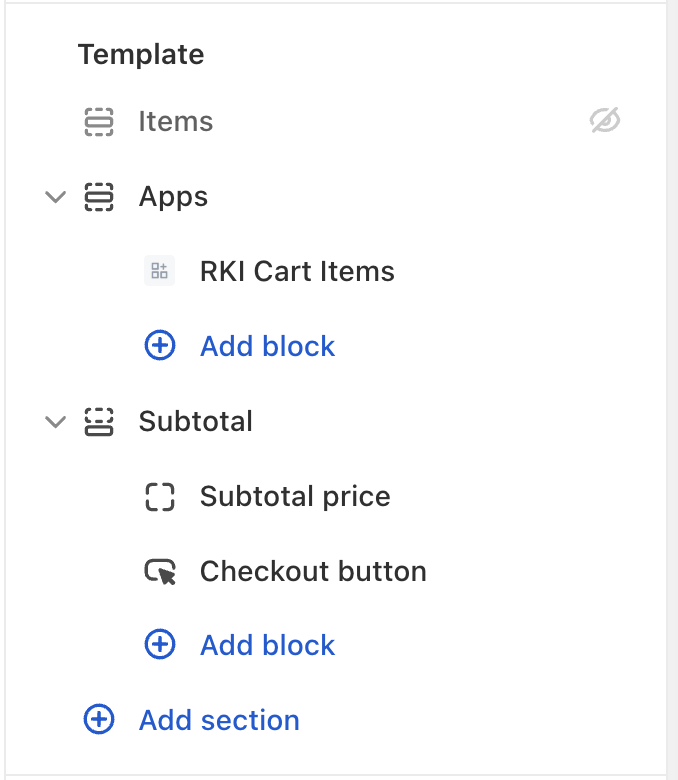Open the Subtotal price block
678x780 pixels.
[295, 497]
